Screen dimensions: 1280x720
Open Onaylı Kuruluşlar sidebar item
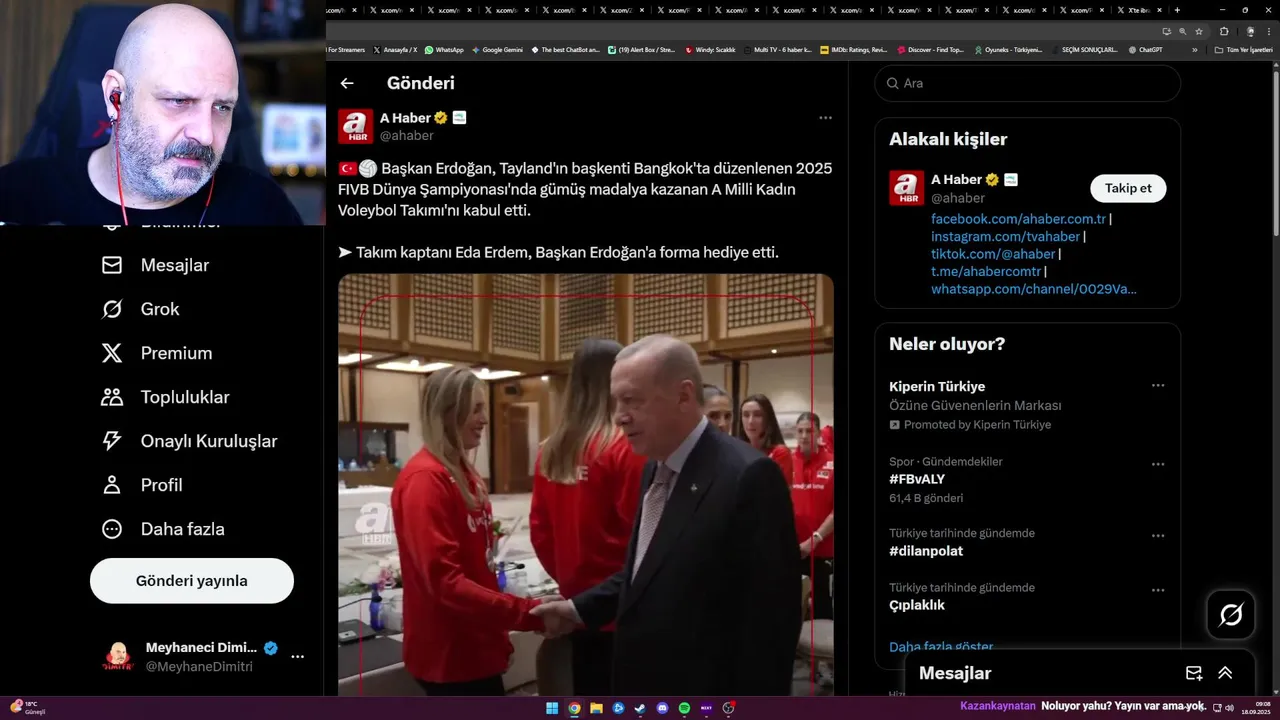(x=189, y=441)
